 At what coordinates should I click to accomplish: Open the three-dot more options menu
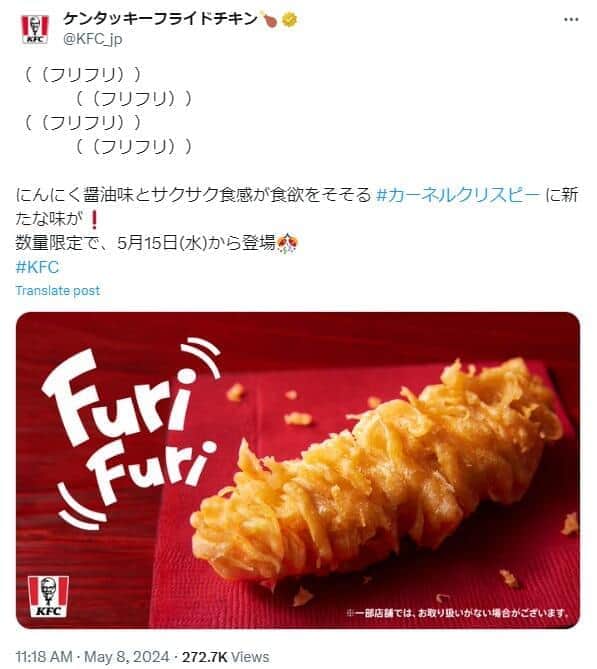click(x=571, y=20)
